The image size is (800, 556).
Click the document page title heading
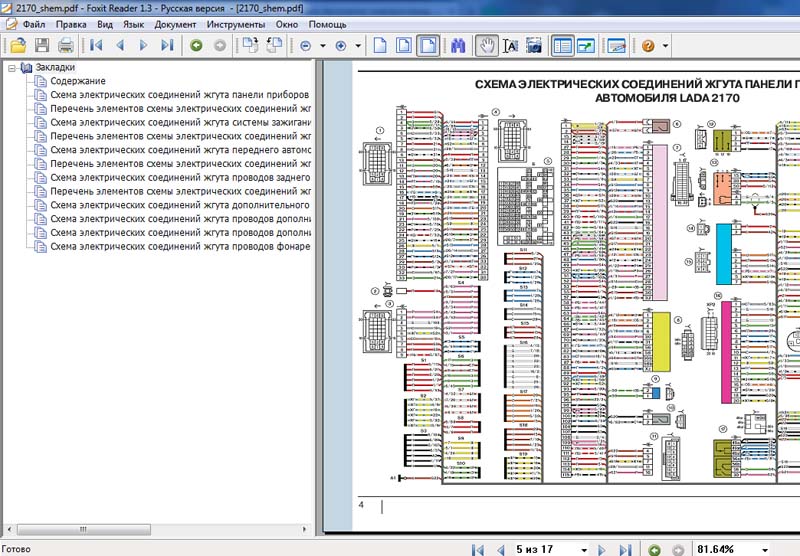coord(637,91)
